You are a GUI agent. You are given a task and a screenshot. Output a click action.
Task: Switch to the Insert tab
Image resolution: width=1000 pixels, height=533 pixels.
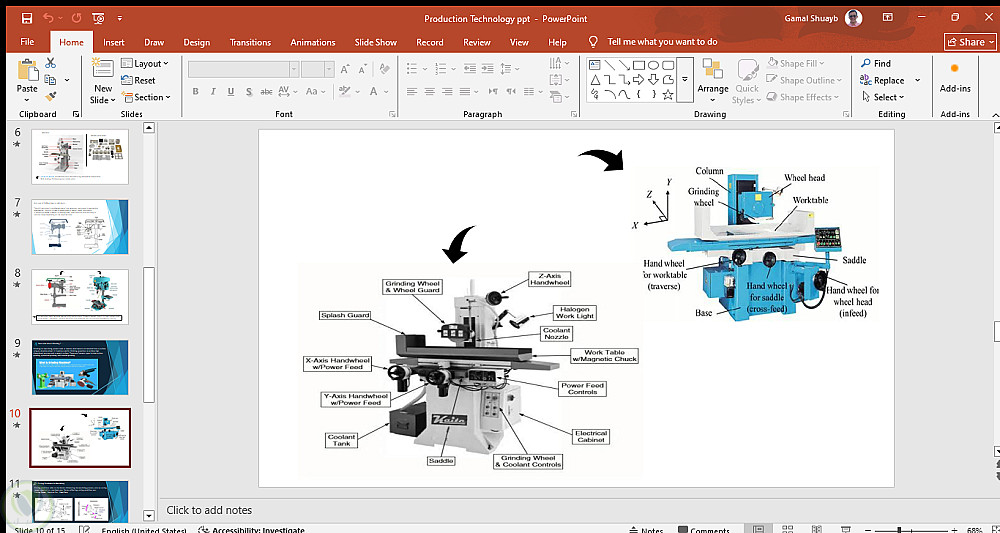pos(114,42)
